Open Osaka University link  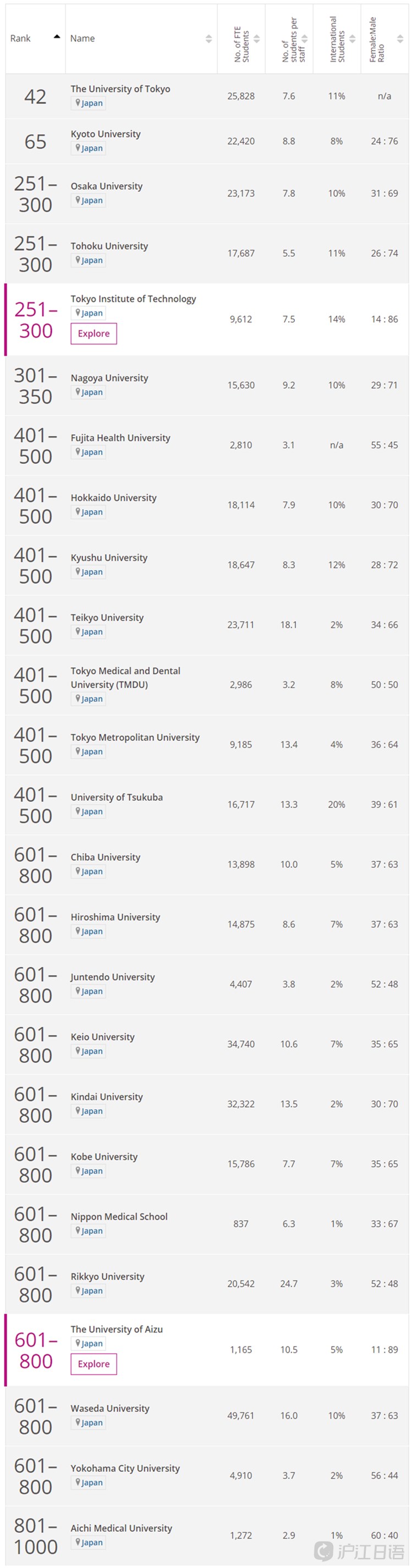(107, 186)
